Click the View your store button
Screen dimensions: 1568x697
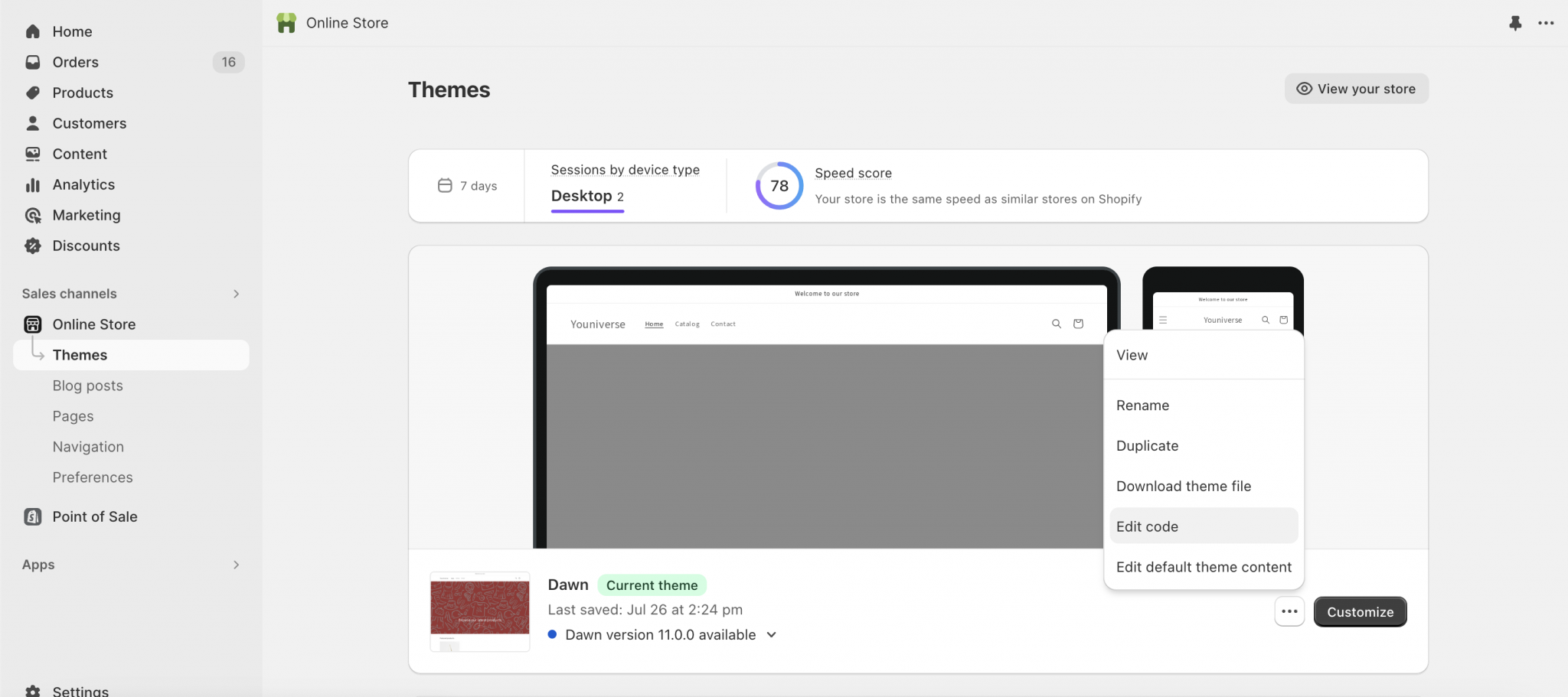point(1356,89)
